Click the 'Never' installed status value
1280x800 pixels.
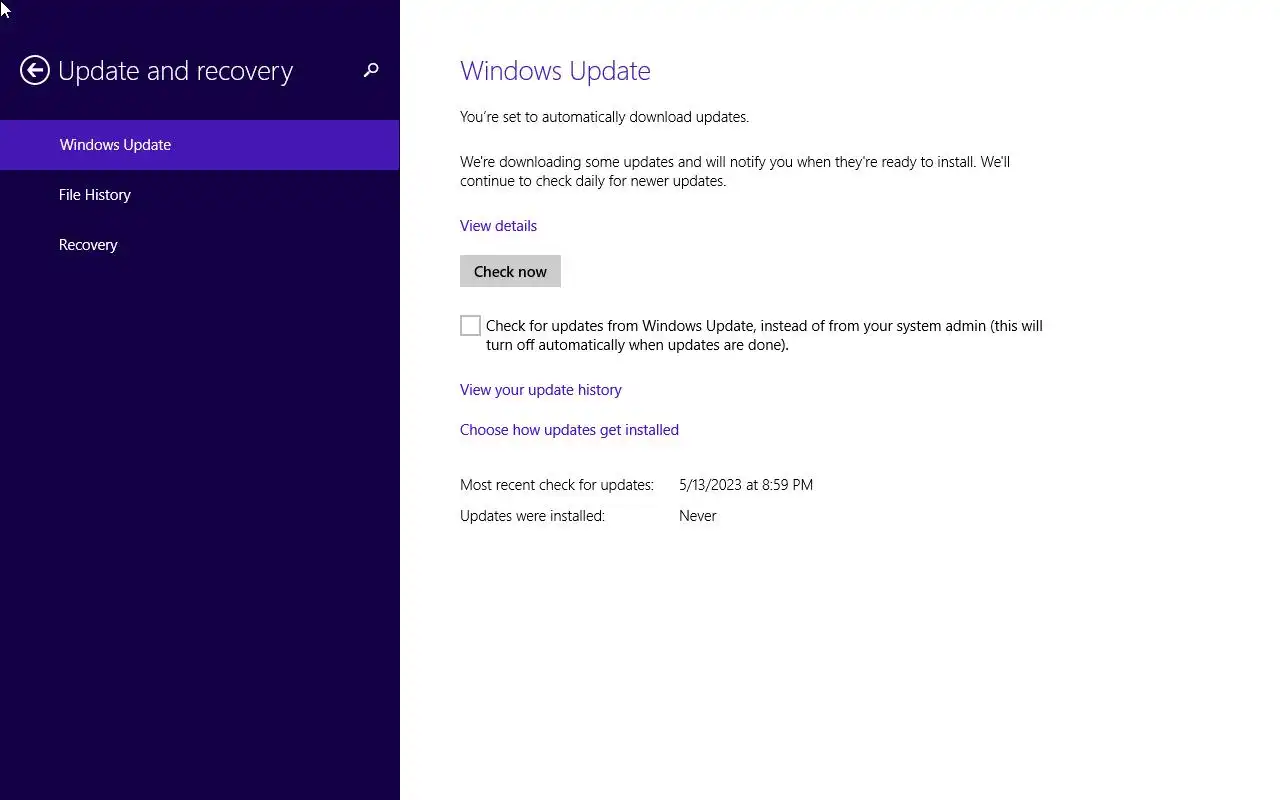coord(698,516)
